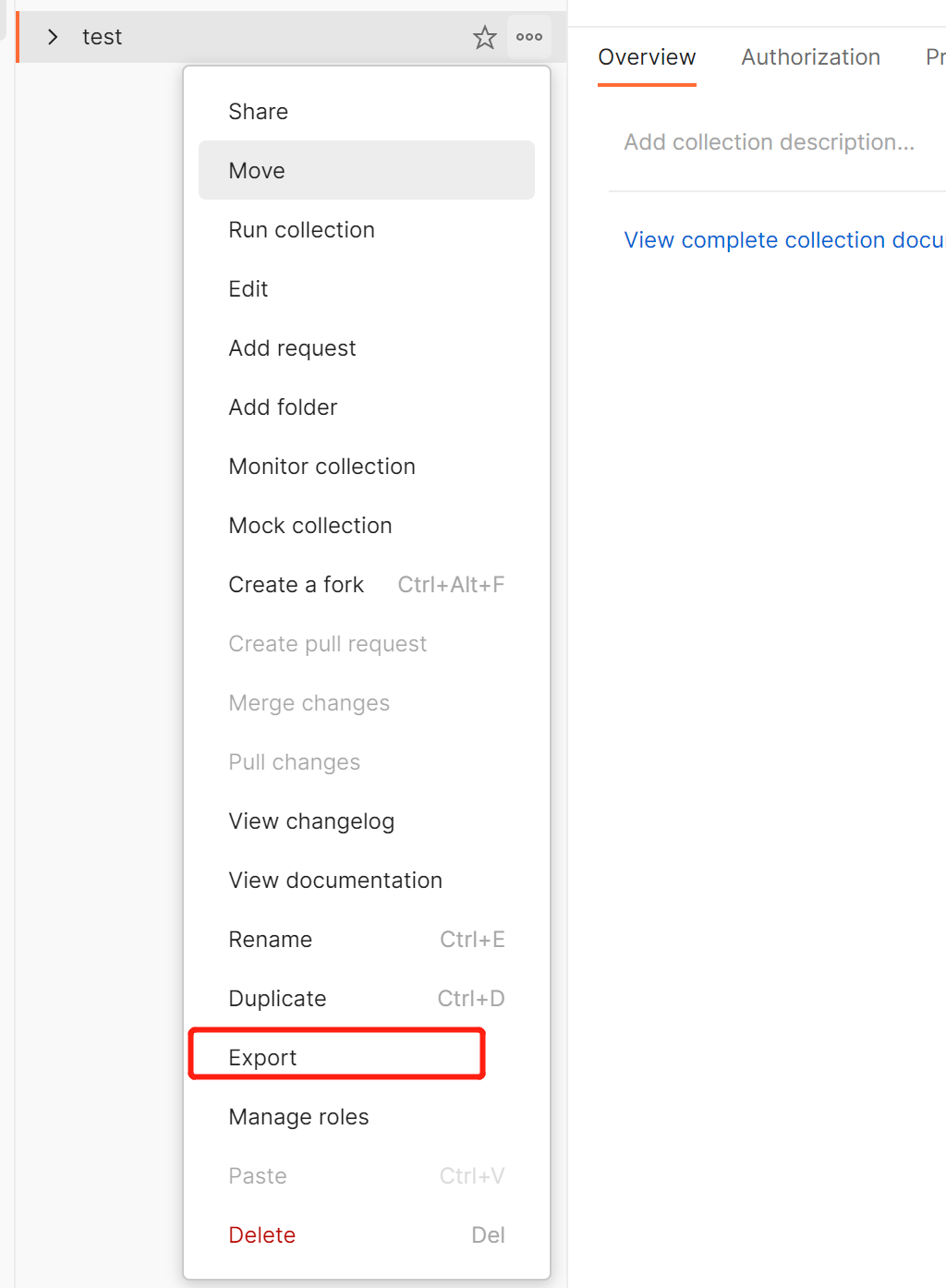This screenshot has height=1288, width=946.
Task: Choose Share from the context menu
Action: point(259,112)
